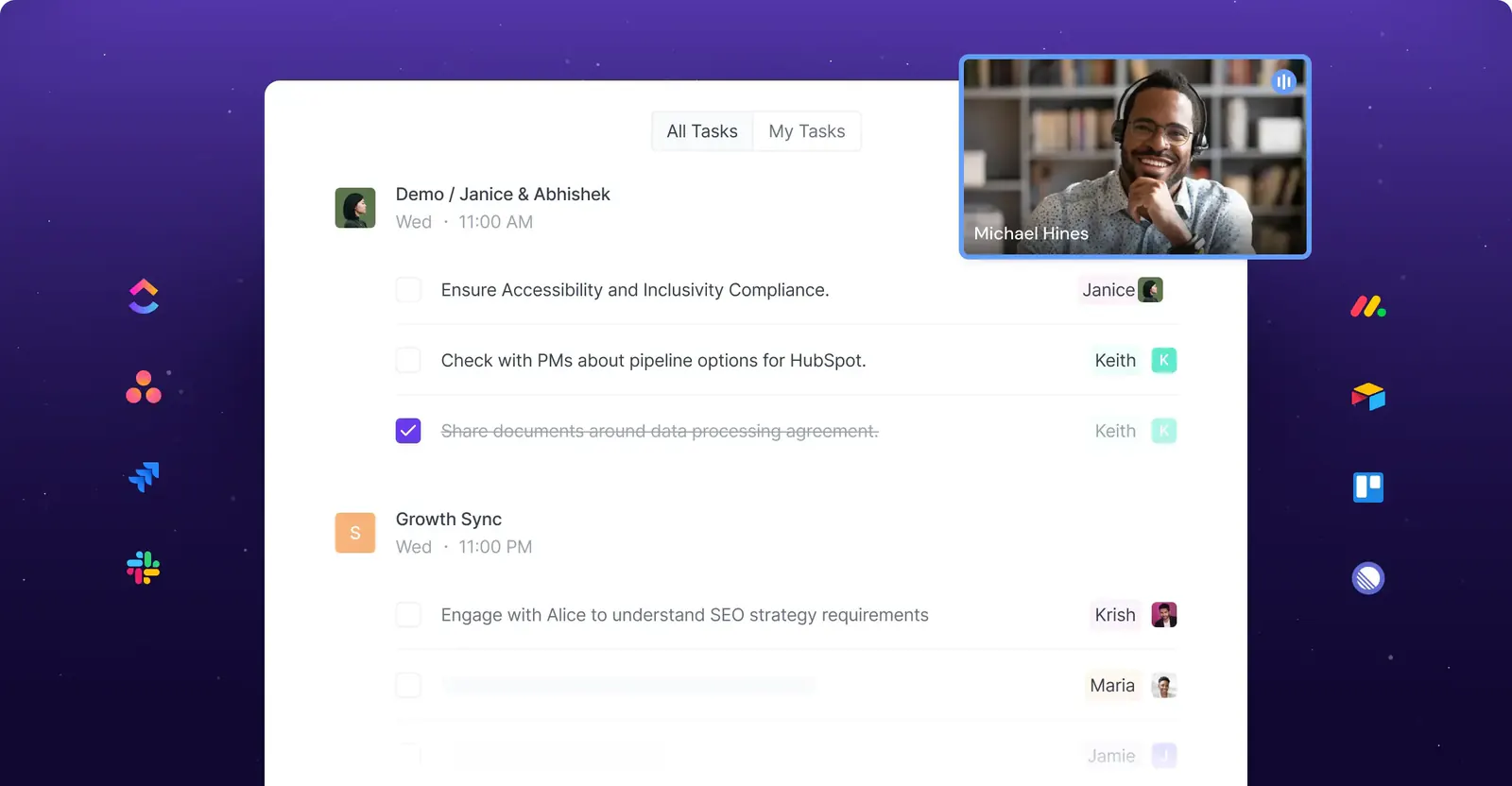
Task: Click the orange Growth Sync avatar
Action: coord(355,533)
